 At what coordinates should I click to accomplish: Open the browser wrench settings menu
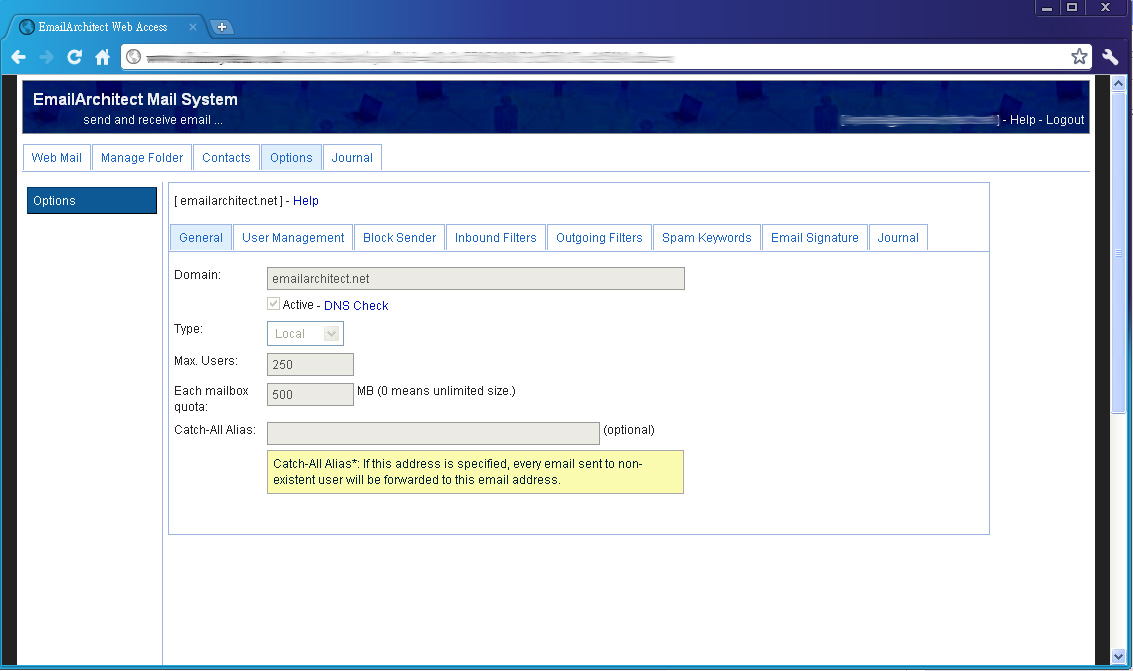click(x=1110, y=56)
